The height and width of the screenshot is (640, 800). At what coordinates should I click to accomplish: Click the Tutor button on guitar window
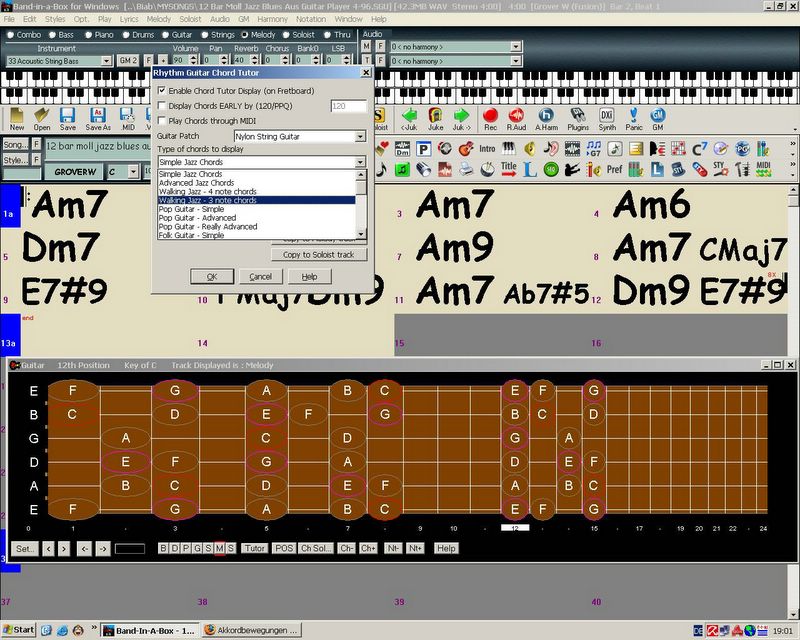(x=254, y=548)
